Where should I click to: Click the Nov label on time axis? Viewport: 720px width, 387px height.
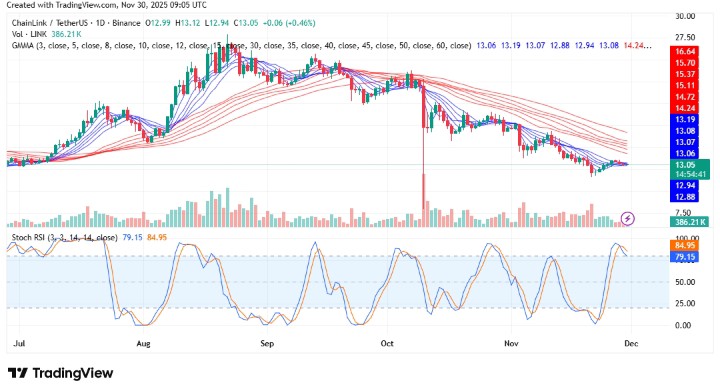click(511, 343)
